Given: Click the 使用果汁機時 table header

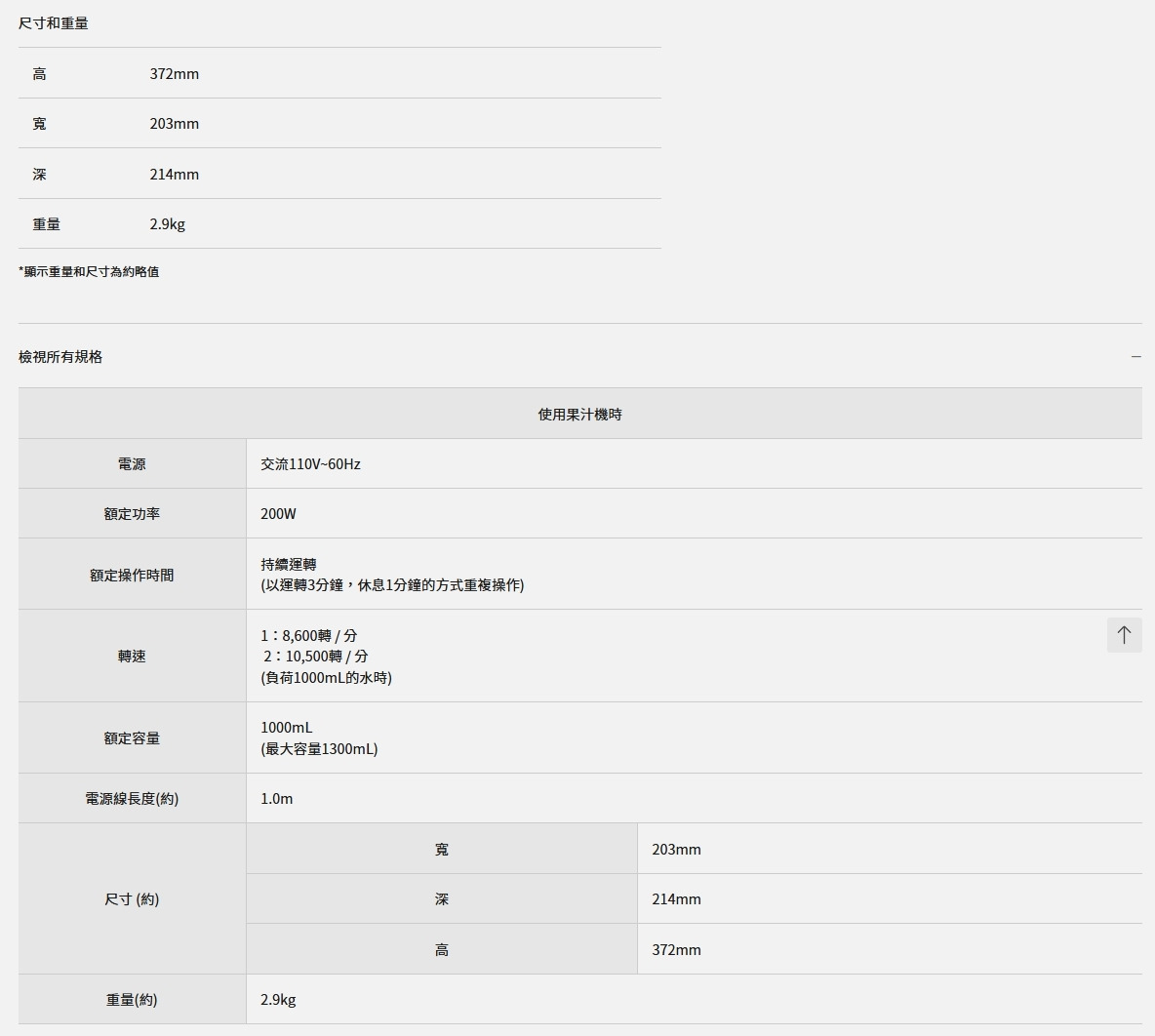Looking at the screenshot, I should click(x=579, y=415).
